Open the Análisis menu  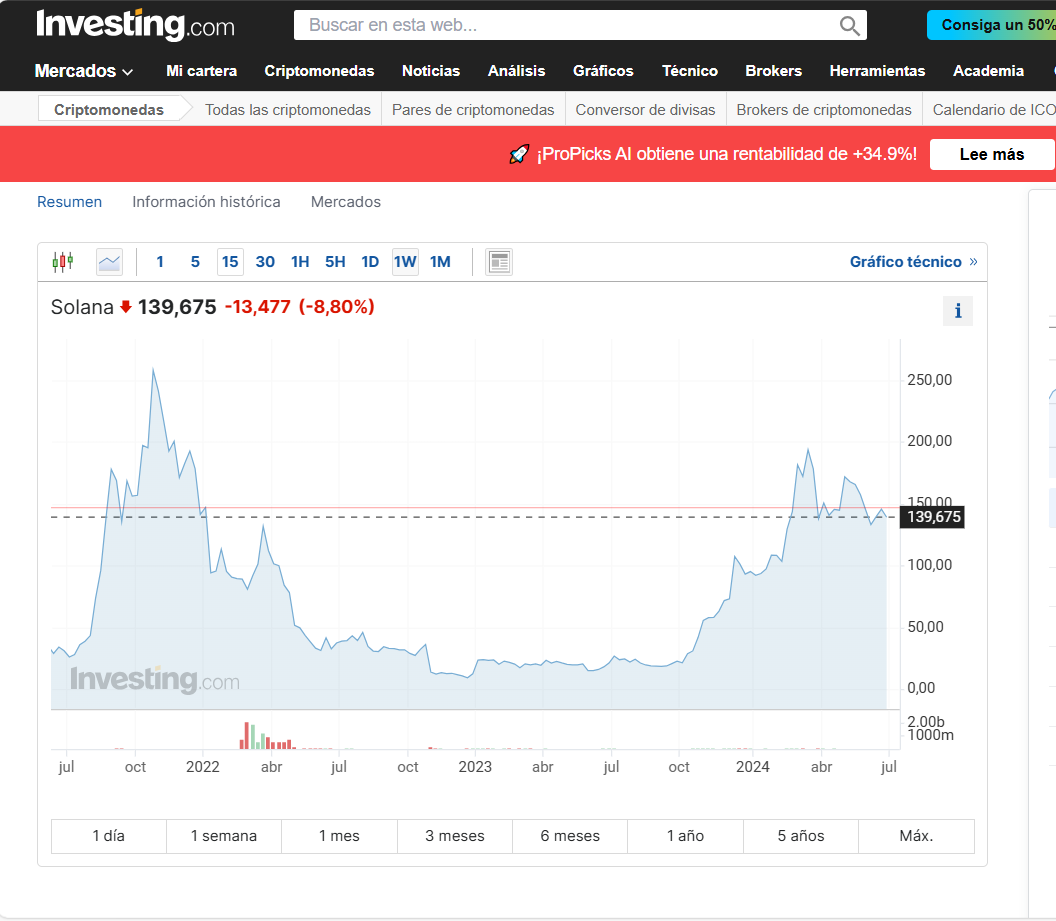point(517,71)
